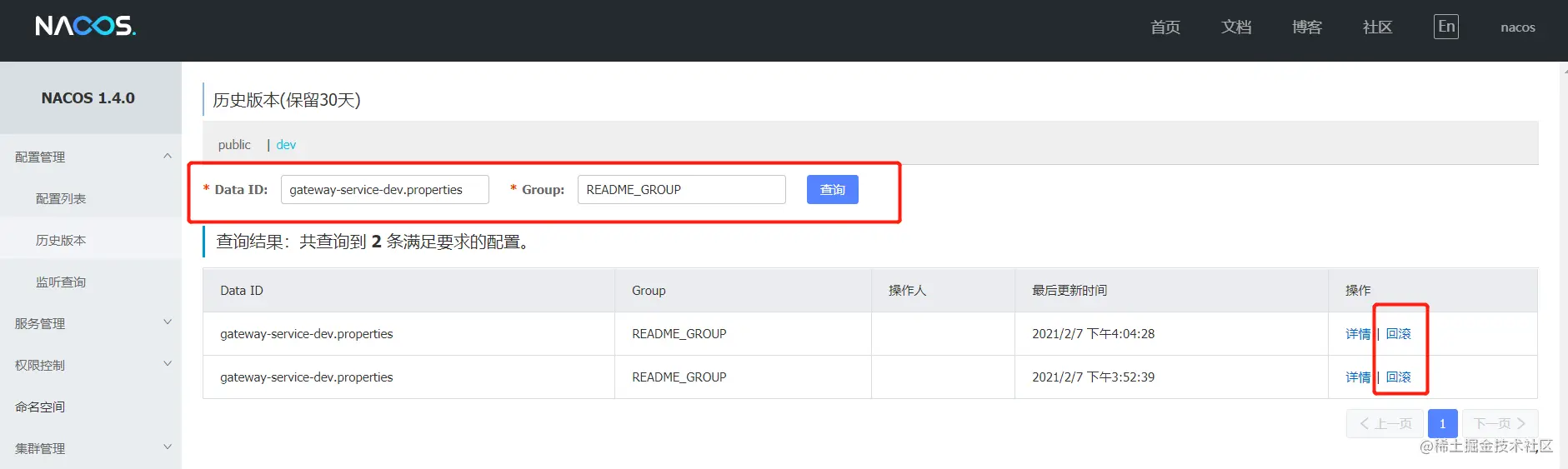Switch to the dev namespace tab
Screen dimensions: 1568x469
pyautogui.click(x=286, y=145)
